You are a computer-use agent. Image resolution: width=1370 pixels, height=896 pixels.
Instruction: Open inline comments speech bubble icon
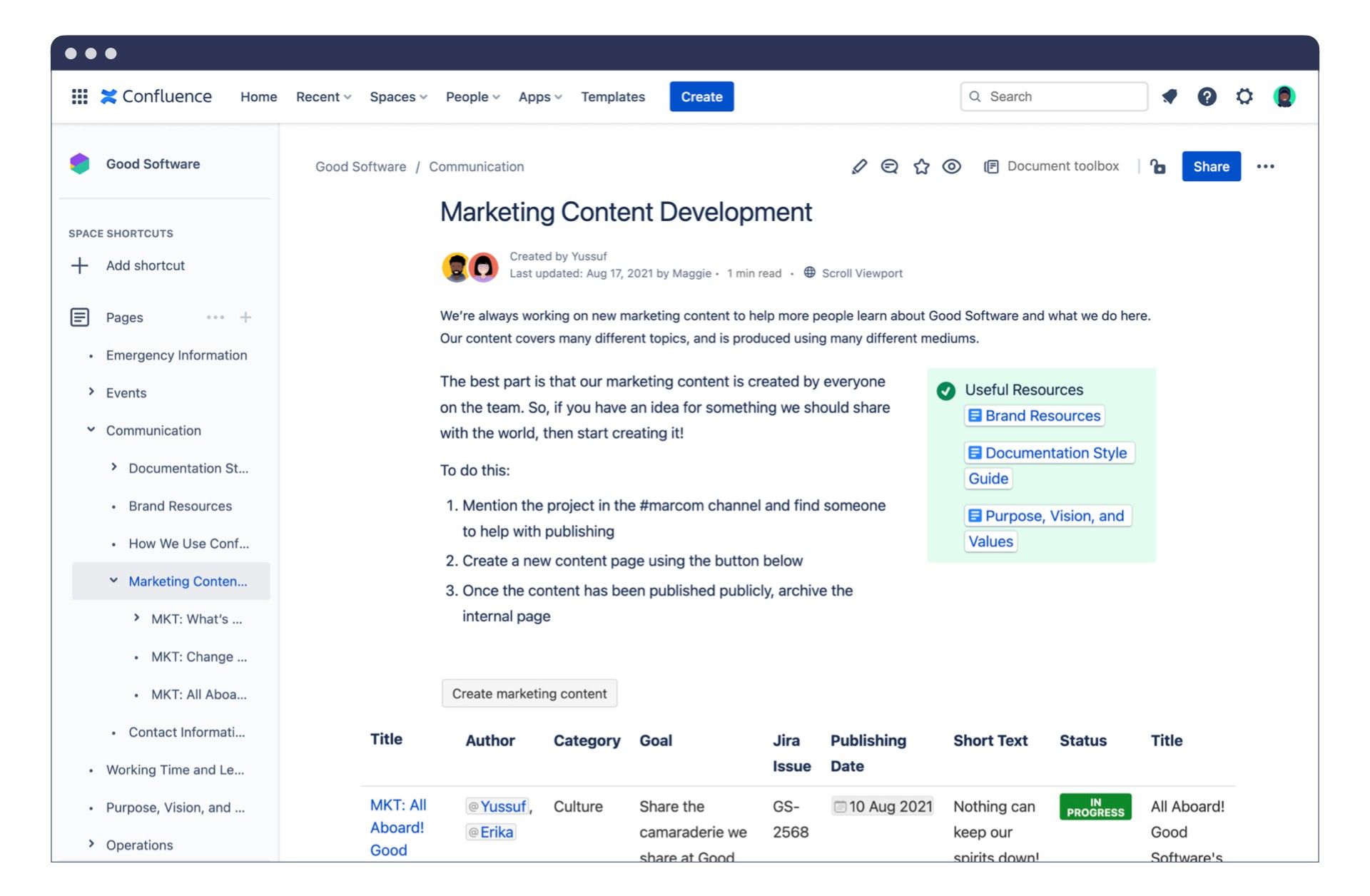pyautogui.click(x=889, y=167)
